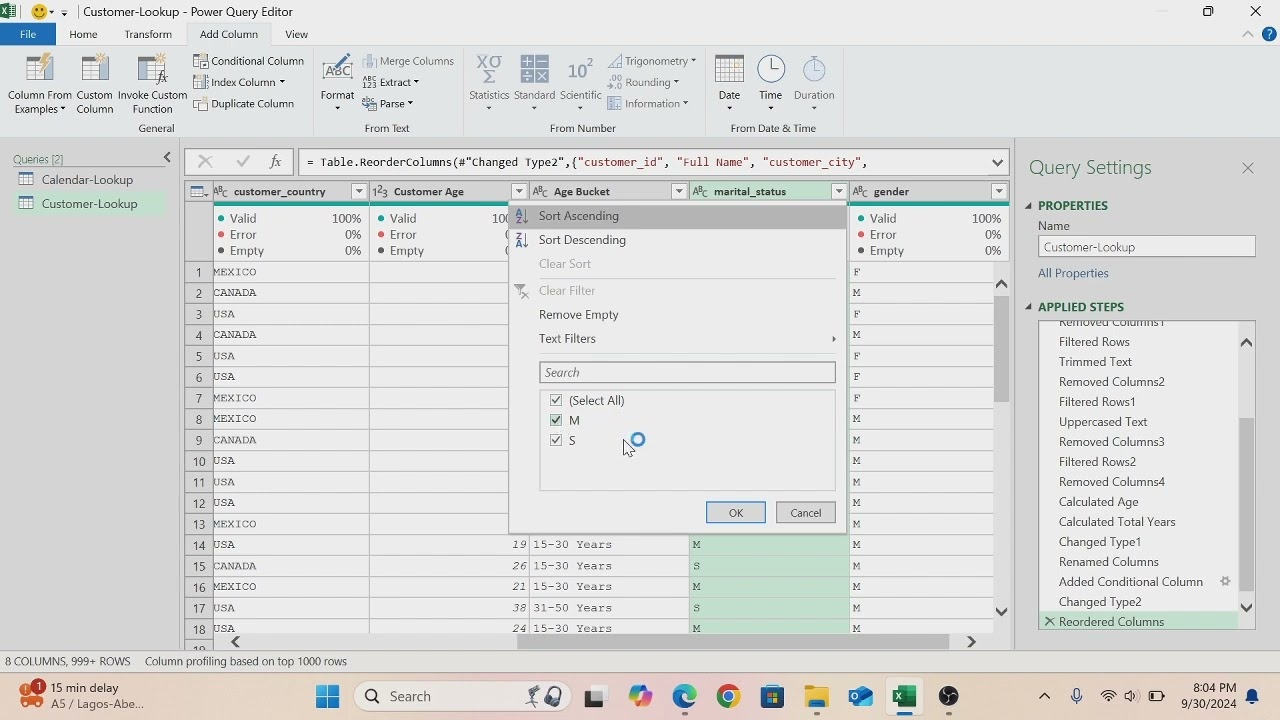Open All Properties link
The image size is (1280, 720).
pyautogui.click(x=1073, y=273)
